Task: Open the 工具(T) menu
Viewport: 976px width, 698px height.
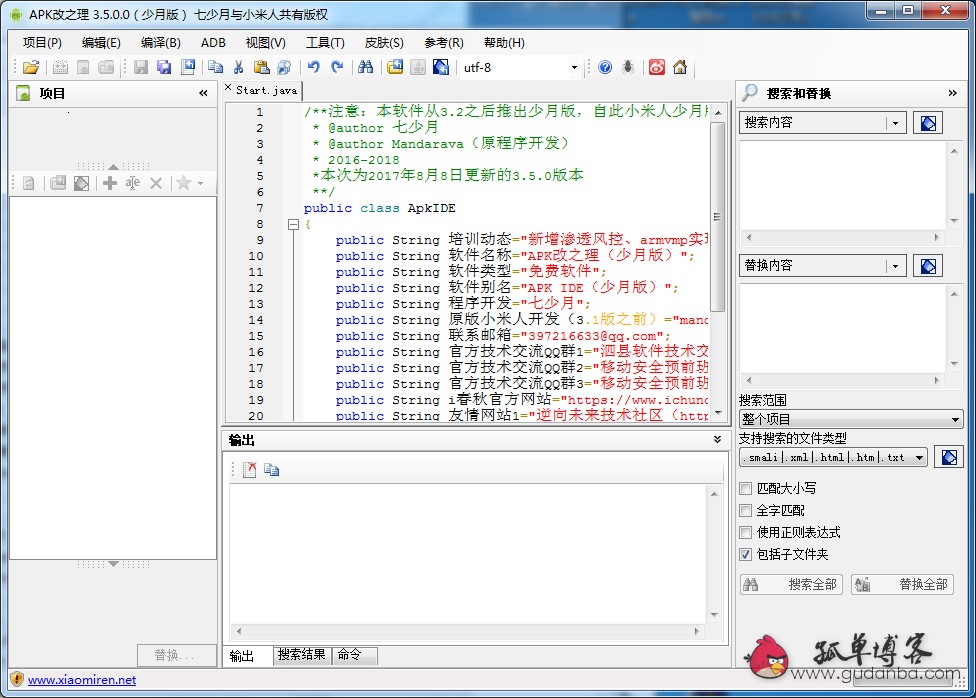Action: click(x=325, y=43)
